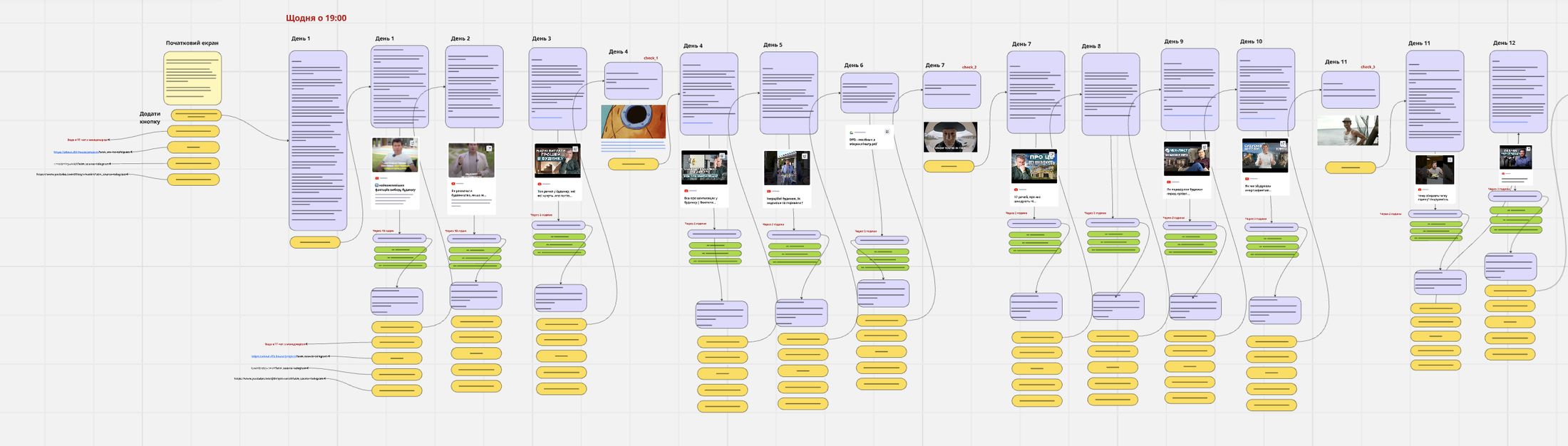The image size is (1568, 446).
Task: Click the Google Drive icon on the DPD card
Action: pos(851,133)
